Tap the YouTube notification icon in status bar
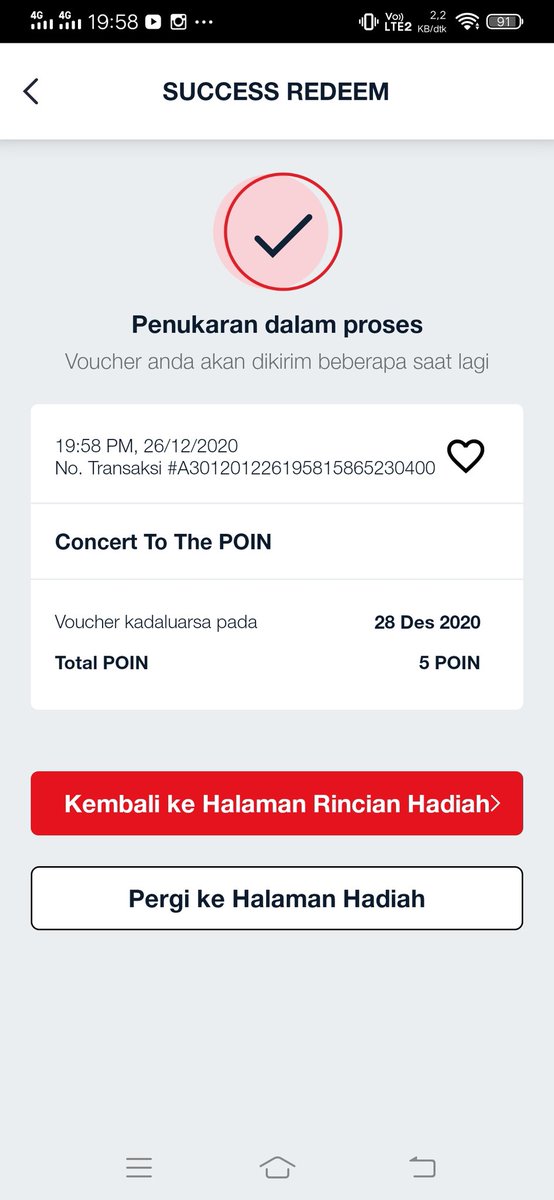554x1200 pixels. click(153, 21)
